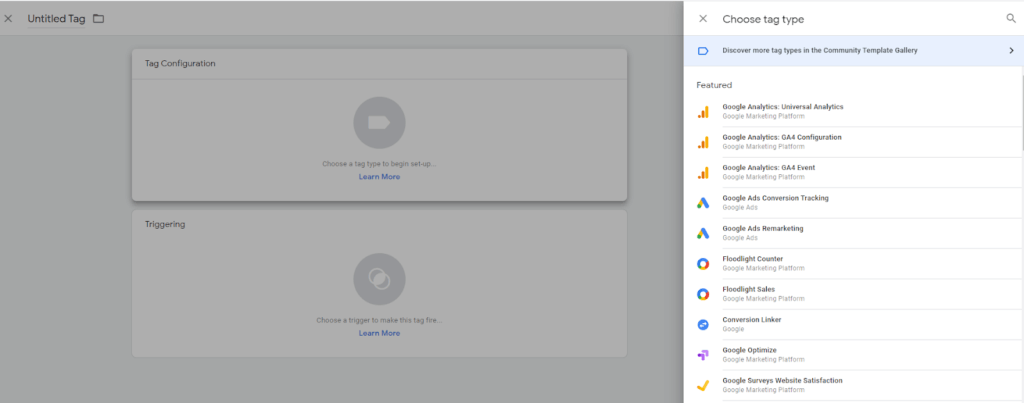Open Discover more tag types banner
Viewport: 1024px width, 403px height.
point(819,50)
